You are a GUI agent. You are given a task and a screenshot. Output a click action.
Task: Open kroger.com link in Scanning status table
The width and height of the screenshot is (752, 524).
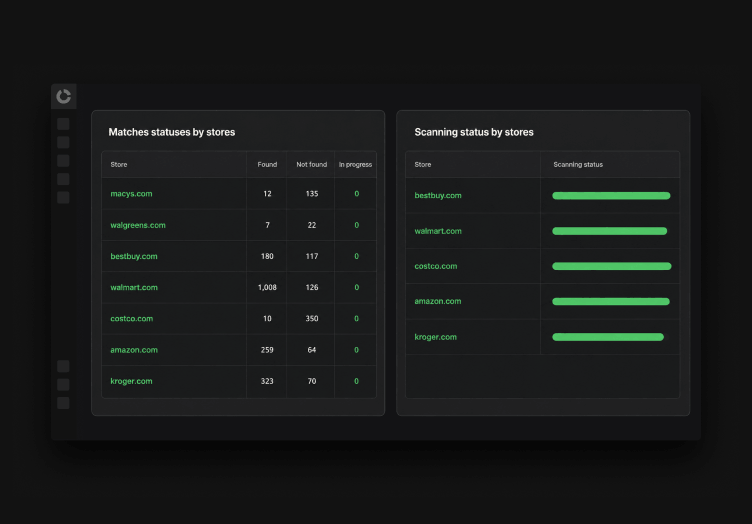[435, 337]
